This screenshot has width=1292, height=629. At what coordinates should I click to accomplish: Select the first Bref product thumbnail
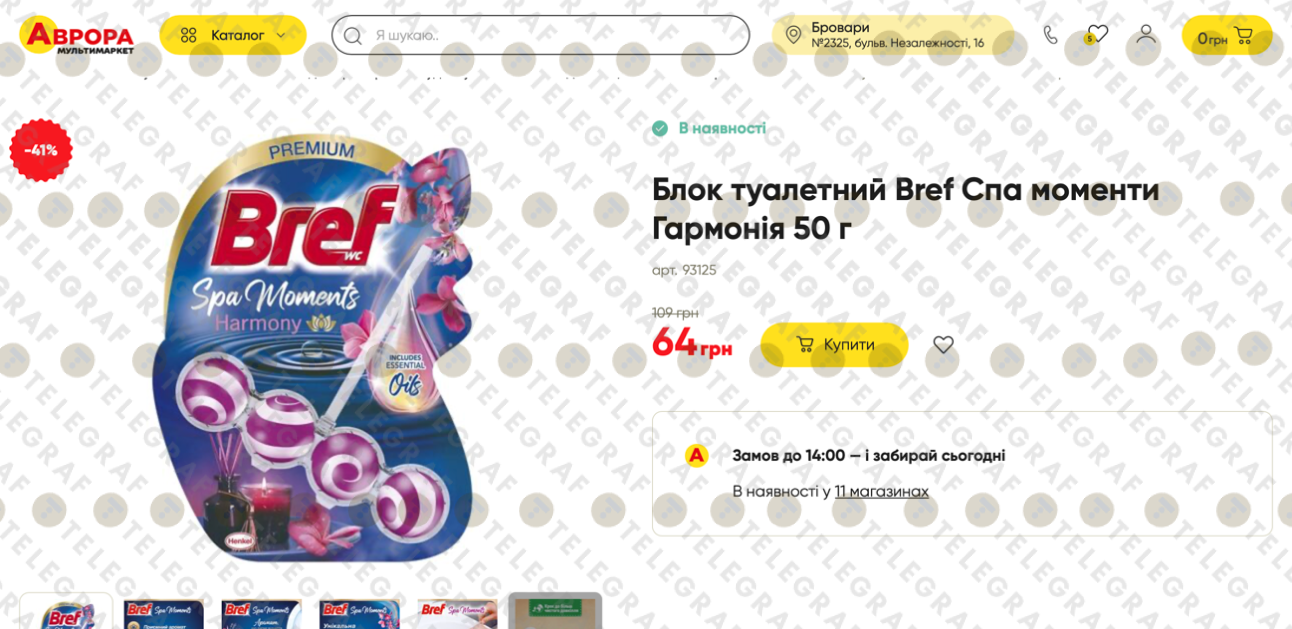pyautogui.click(x=66, y=611)
